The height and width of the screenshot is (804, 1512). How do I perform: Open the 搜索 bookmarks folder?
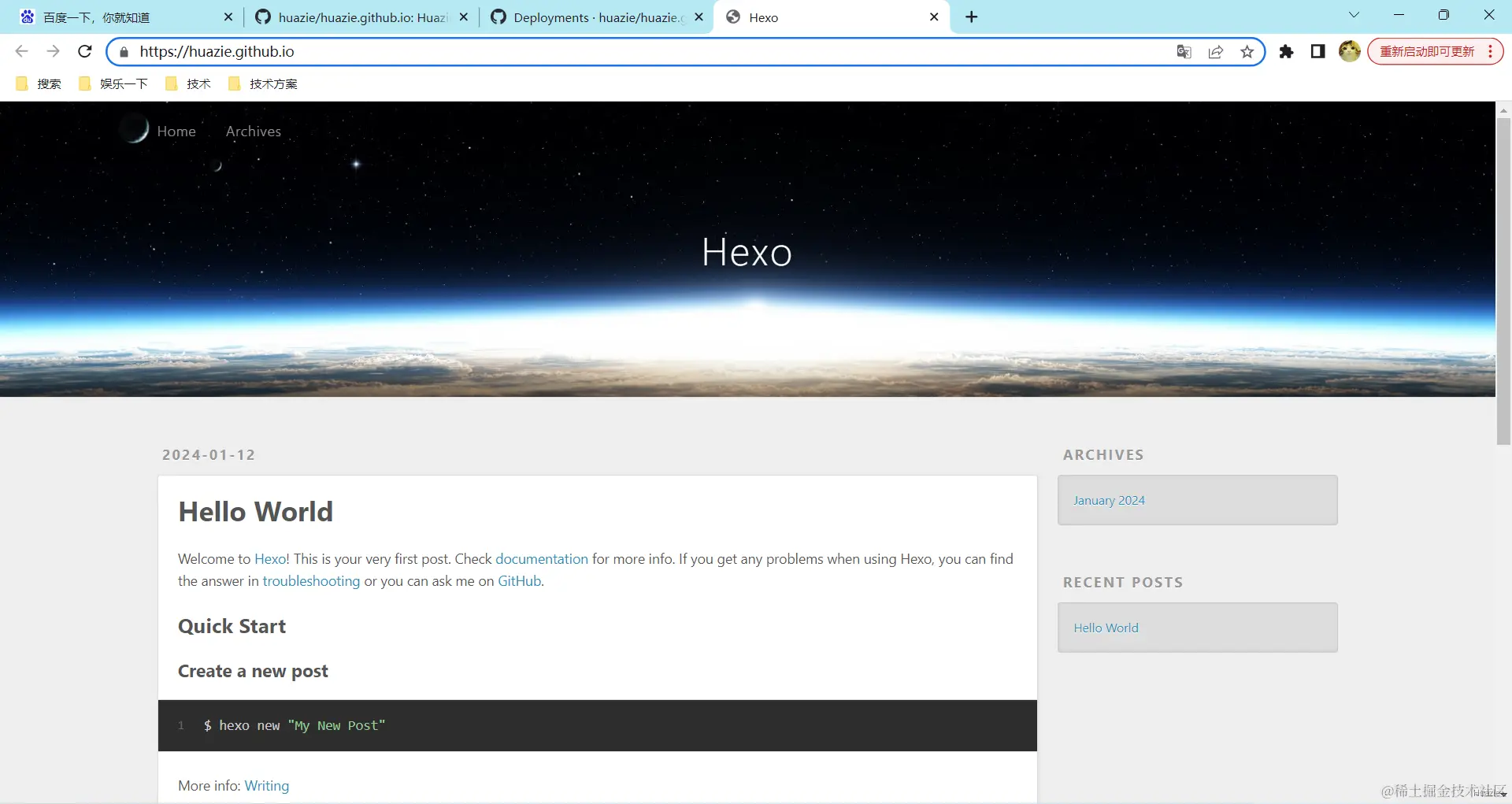39,83
